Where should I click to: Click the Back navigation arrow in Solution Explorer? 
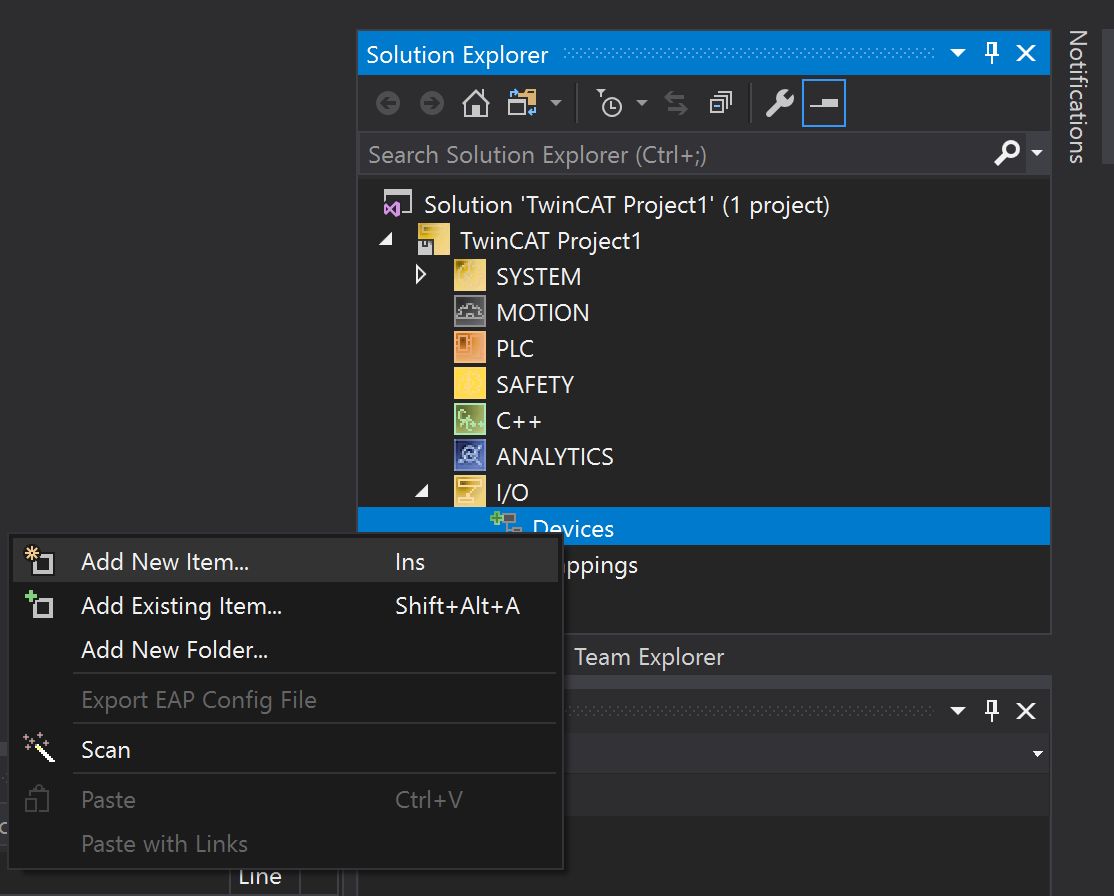(x=388, y=103)
